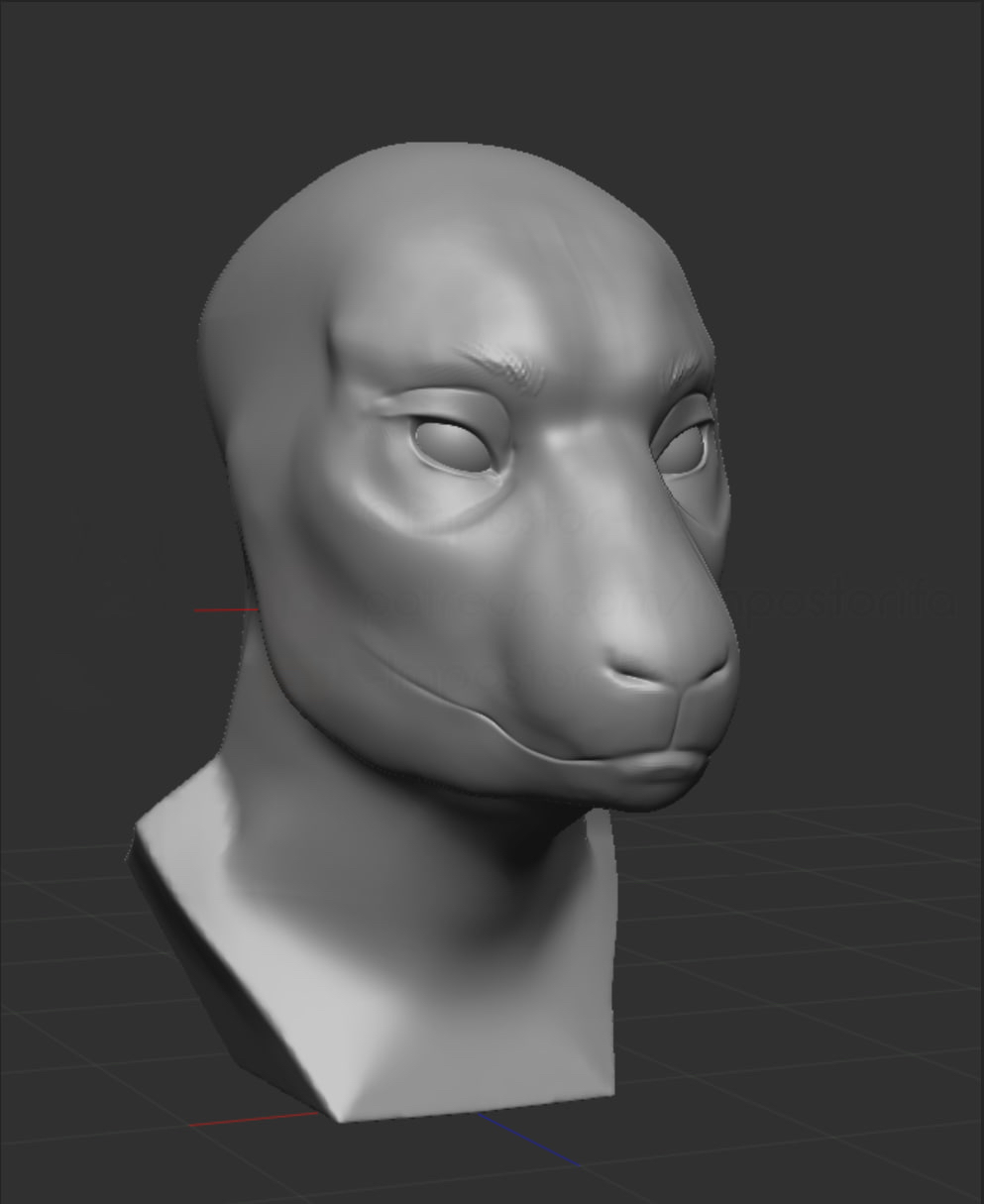Click the fully visible eyeball on the model
Viewport: 984px width, 1204px height.
coord(454,445)
